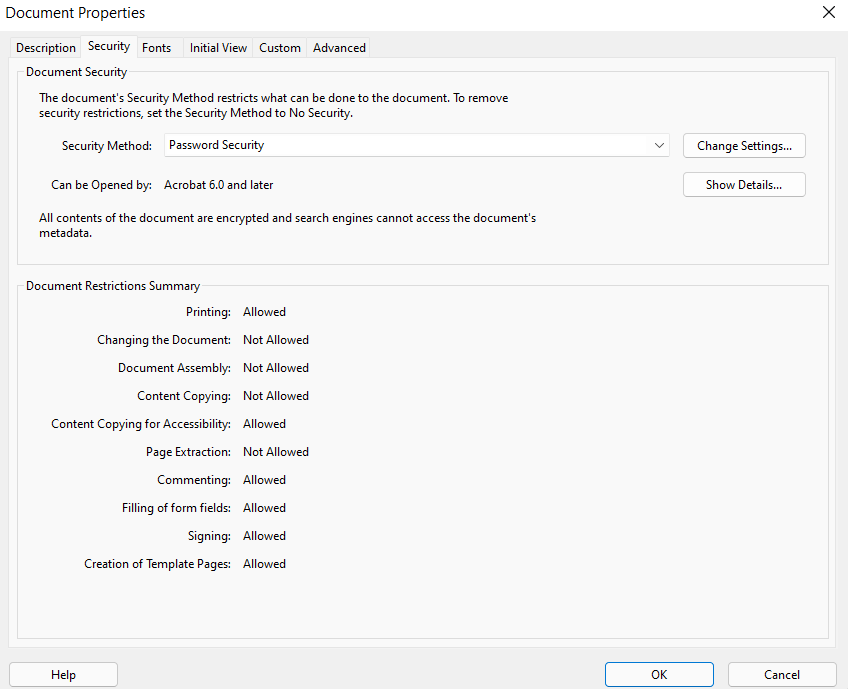Switch to the Description tab
The image size is (848, 689).
tap(45, 47)
